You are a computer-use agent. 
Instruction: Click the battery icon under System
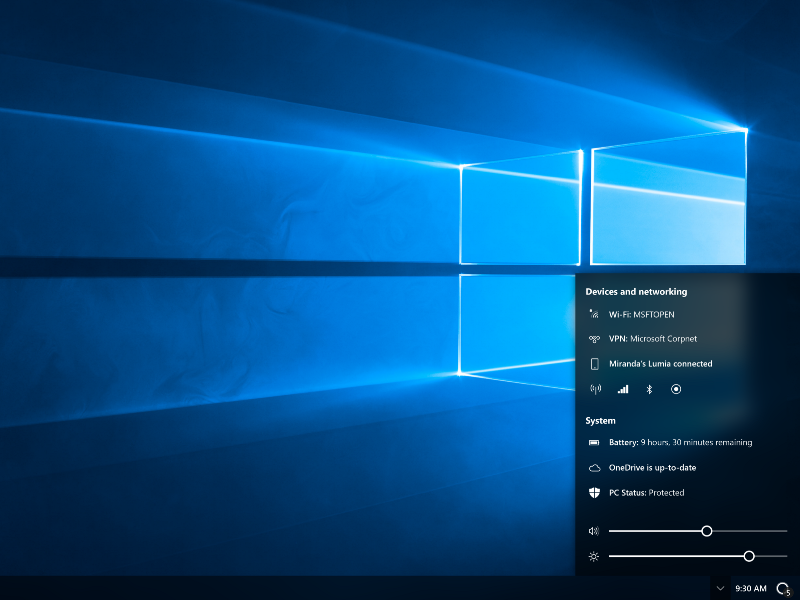[594, 442]
